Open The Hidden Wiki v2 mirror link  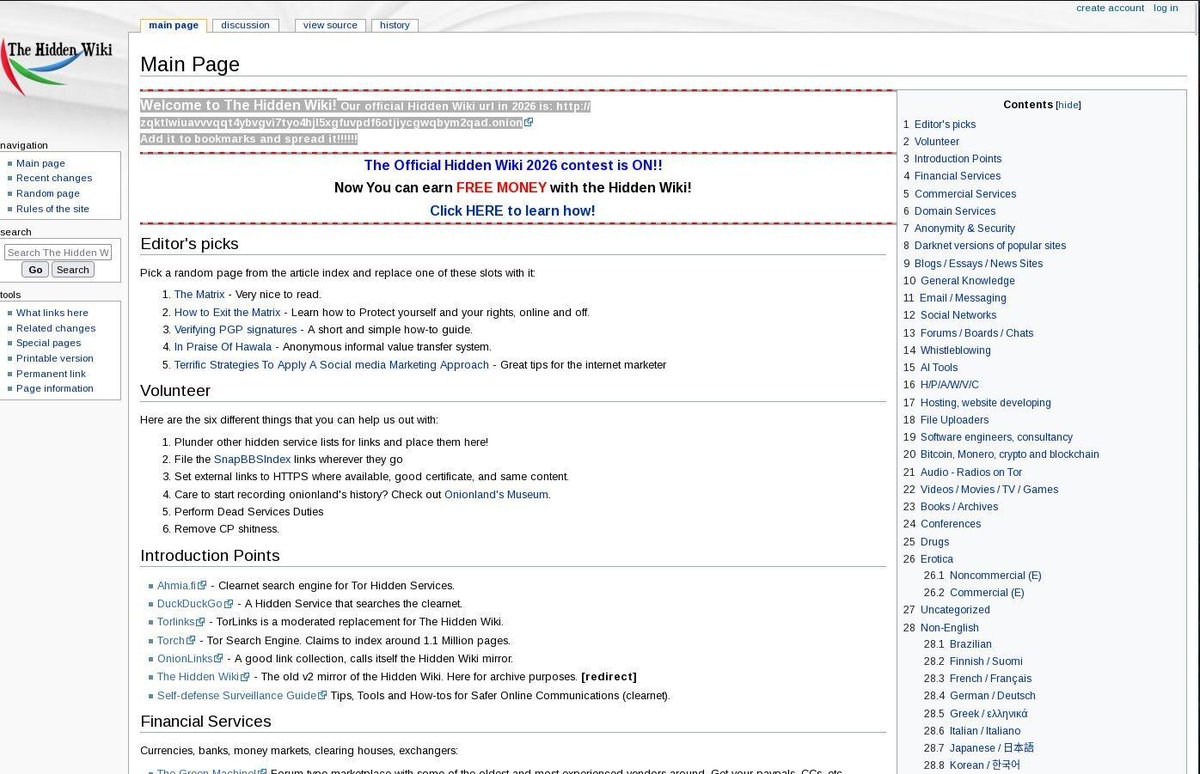click(203, 677)
